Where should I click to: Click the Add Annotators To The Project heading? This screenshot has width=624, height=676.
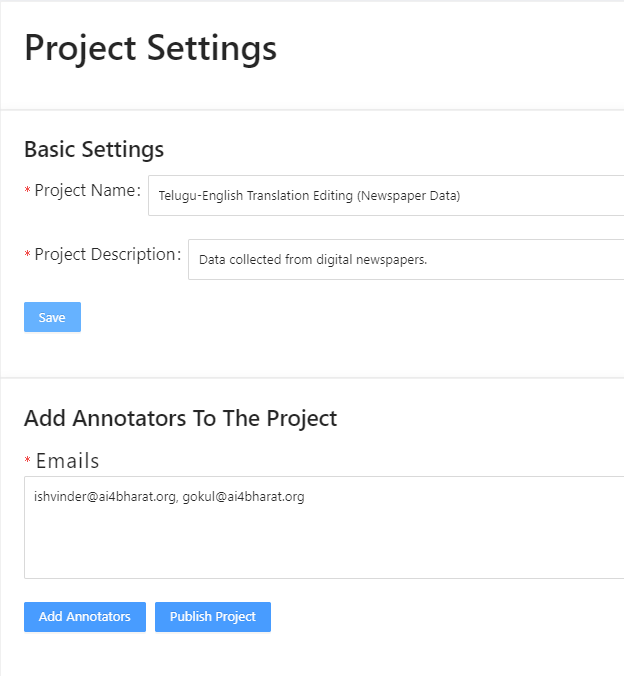point(180,418)
